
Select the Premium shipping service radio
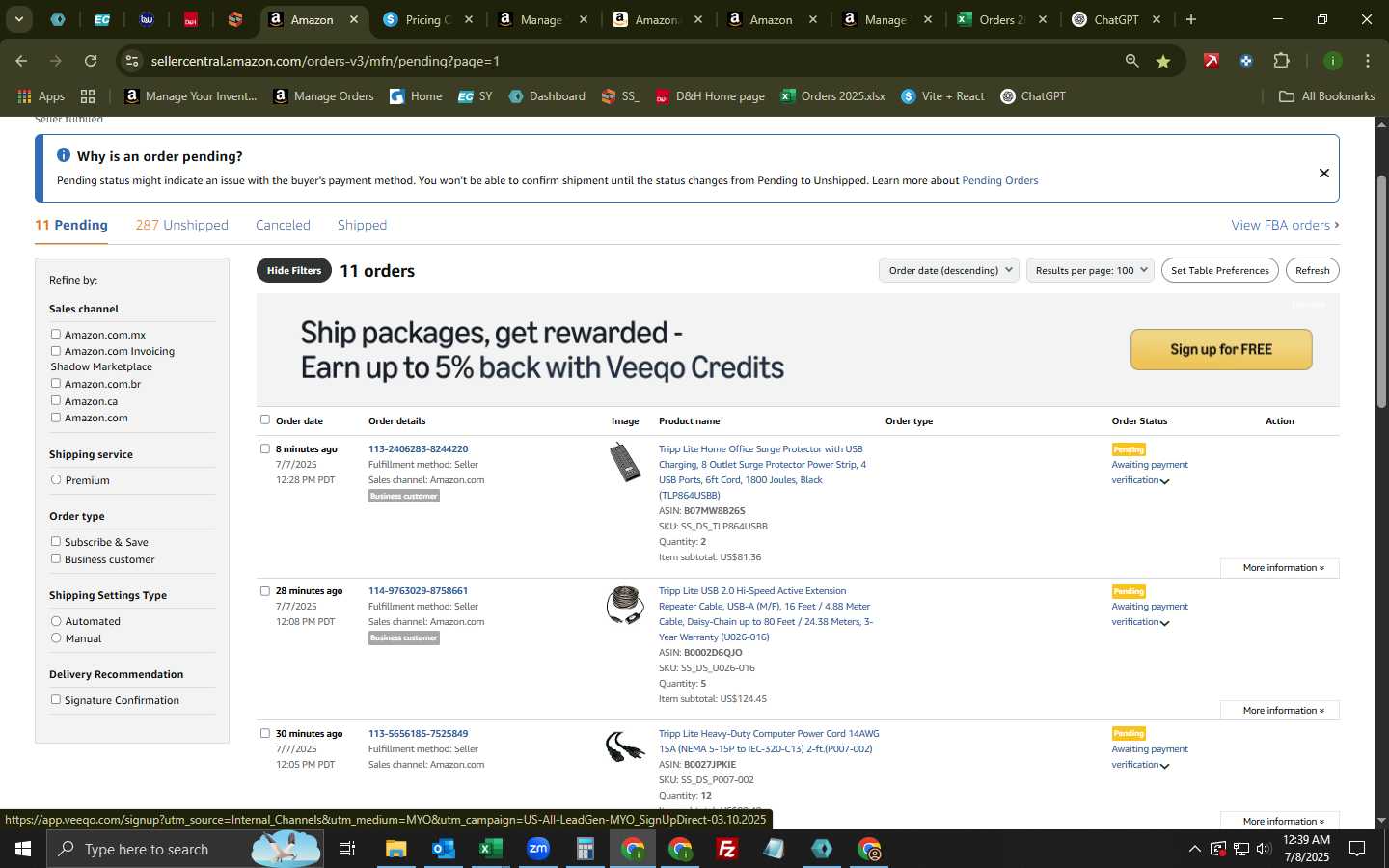click(x=56, y=479)
